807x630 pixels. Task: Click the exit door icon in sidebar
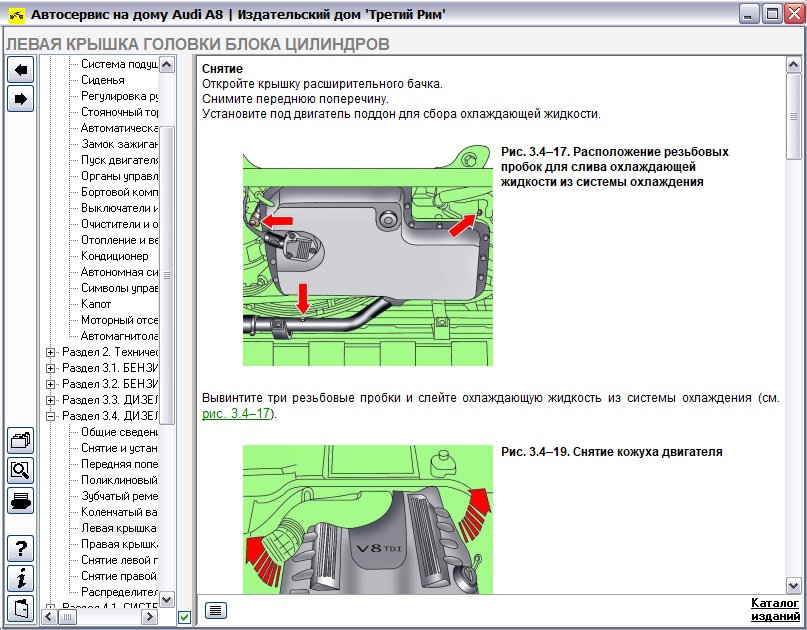[21, 608]
